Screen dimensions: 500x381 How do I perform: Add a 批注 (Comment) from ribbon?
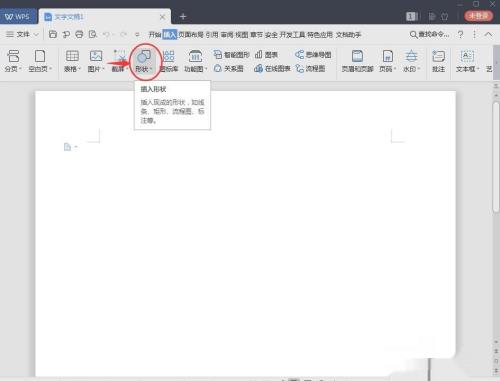[438, 61]
